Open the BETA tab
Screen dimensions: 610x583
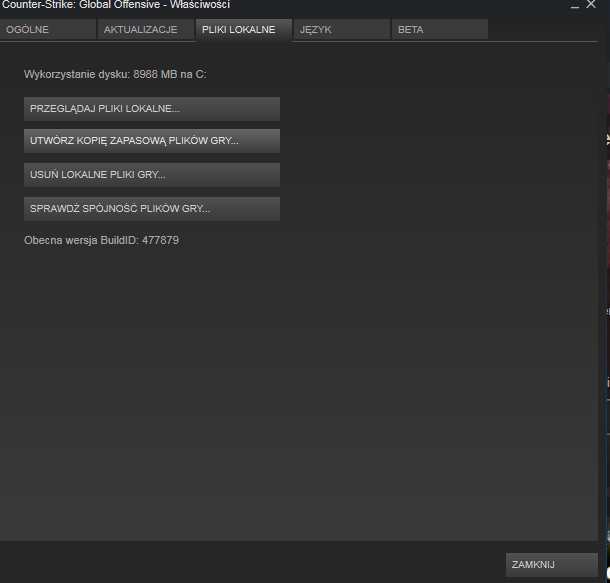pos(440,30)
